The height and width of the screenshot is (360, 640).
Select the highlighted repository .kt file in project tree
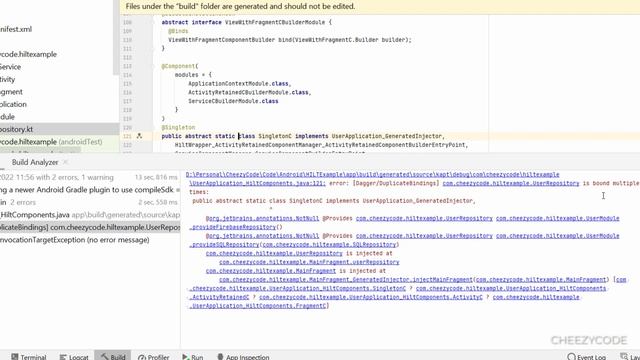click(x=60, y=129)
